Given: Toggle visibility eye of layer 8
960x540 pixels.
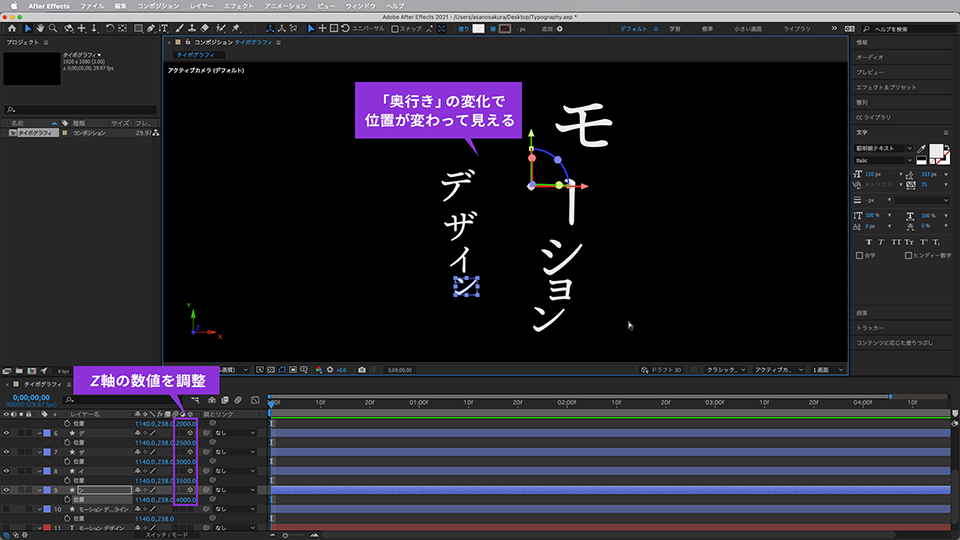Looking at the screenshot, I should [6, 471].
